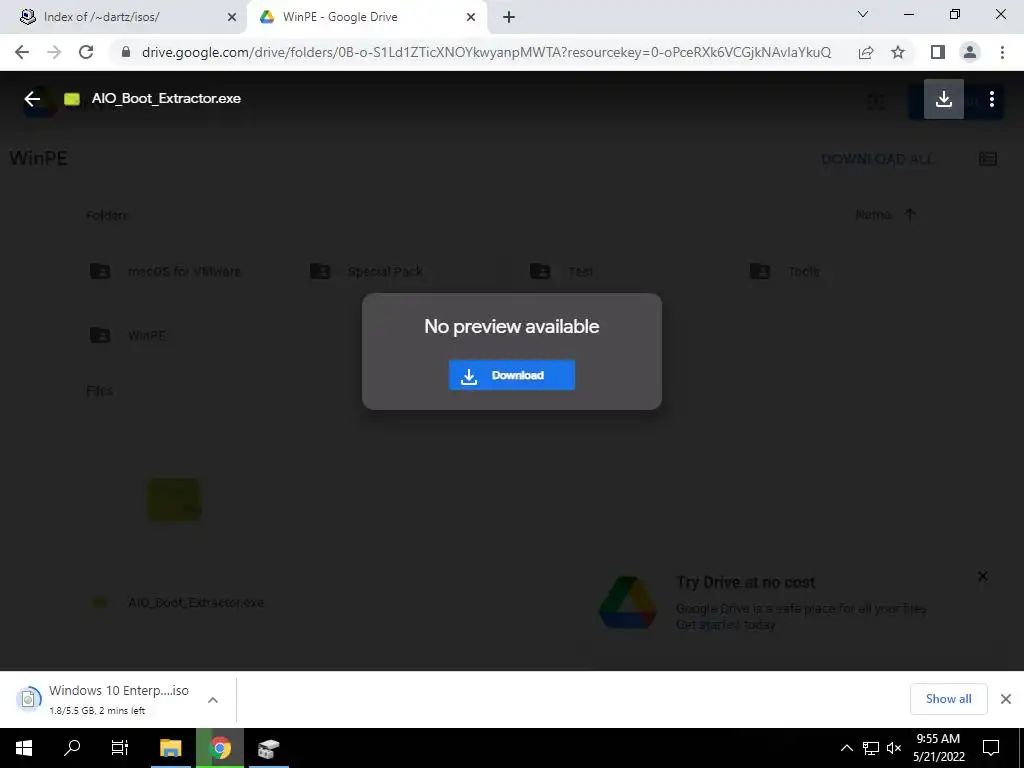Dismiss the Try Drive at no cost banner
The height and width of the screenshot is (768, 1024).
pos(982,576)
